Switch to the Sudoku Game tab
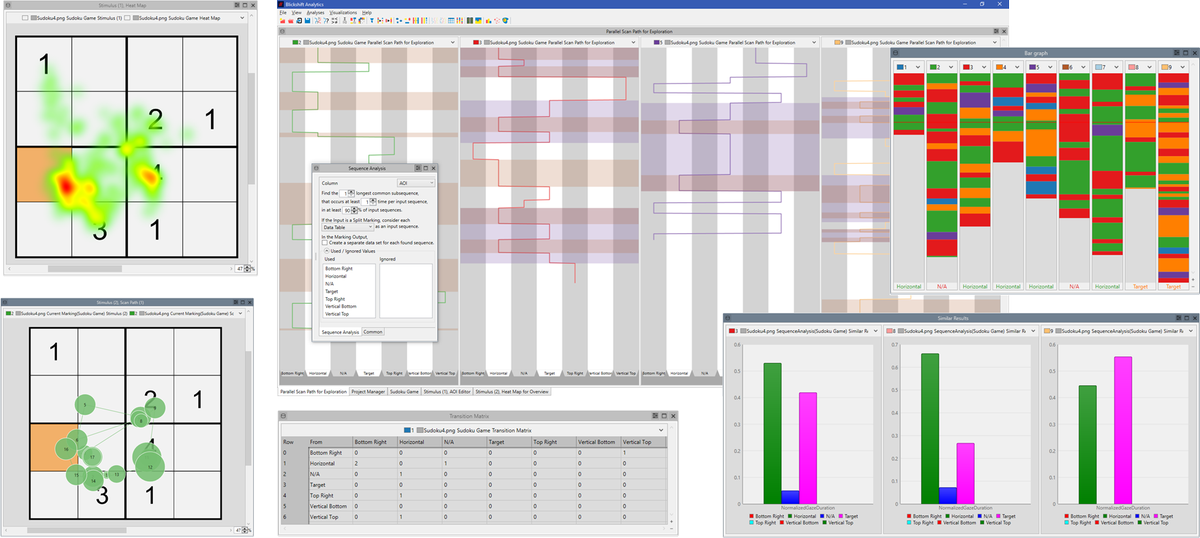Viewport: 1200px width, 538px height. (403, 392)
